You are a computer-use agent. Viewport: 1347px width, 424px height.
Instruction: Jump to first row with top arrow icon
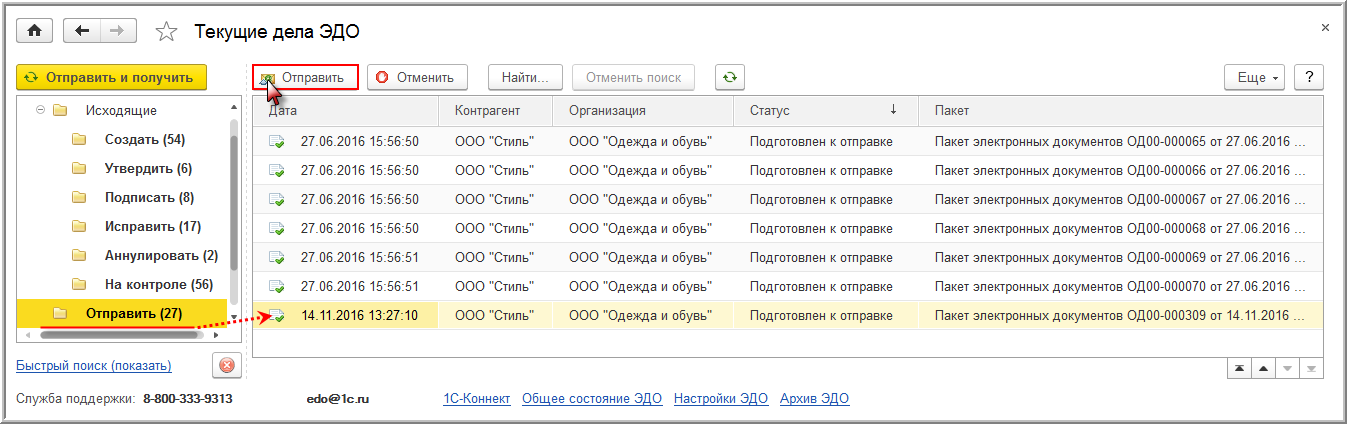[1240, 368]
